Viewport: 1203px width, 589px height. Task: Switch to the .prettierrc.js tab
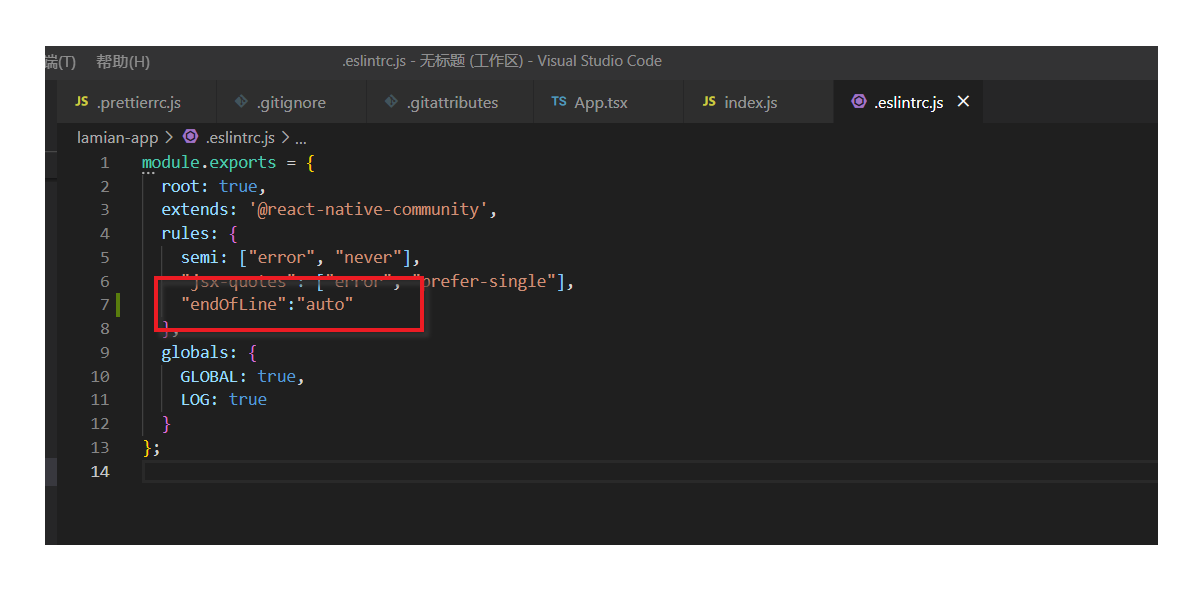pos(138,102)
